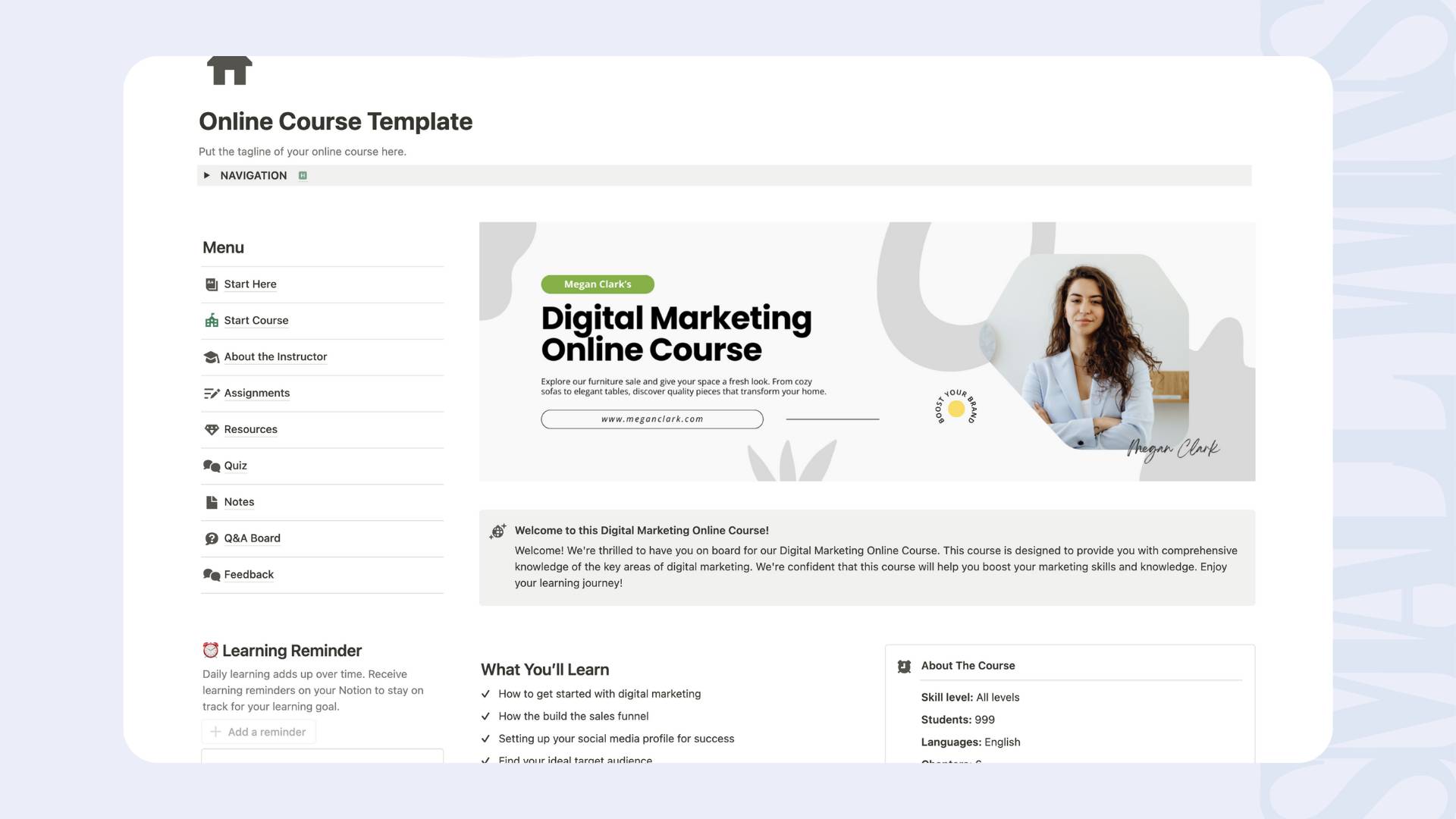The image size is (1456, 819).
Task: Click the NAVIGATION label text
Action: pos(253,175)
